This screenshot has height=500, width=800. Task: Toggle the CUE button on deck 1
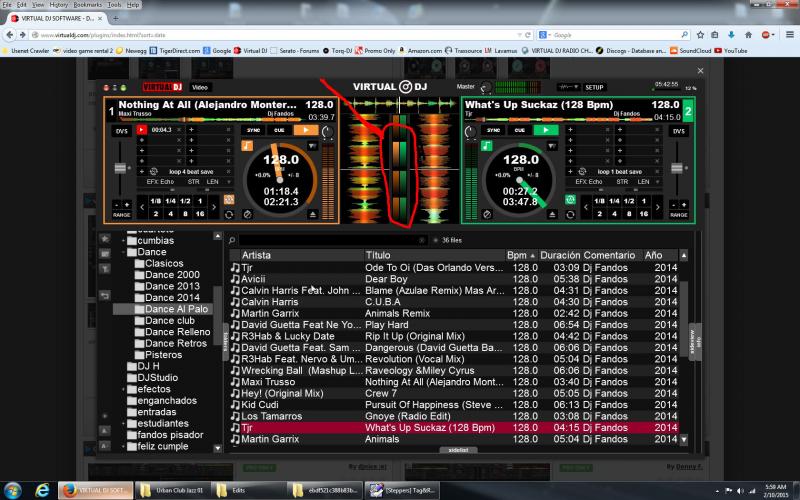pyautogui.click(x=280, y=130)
